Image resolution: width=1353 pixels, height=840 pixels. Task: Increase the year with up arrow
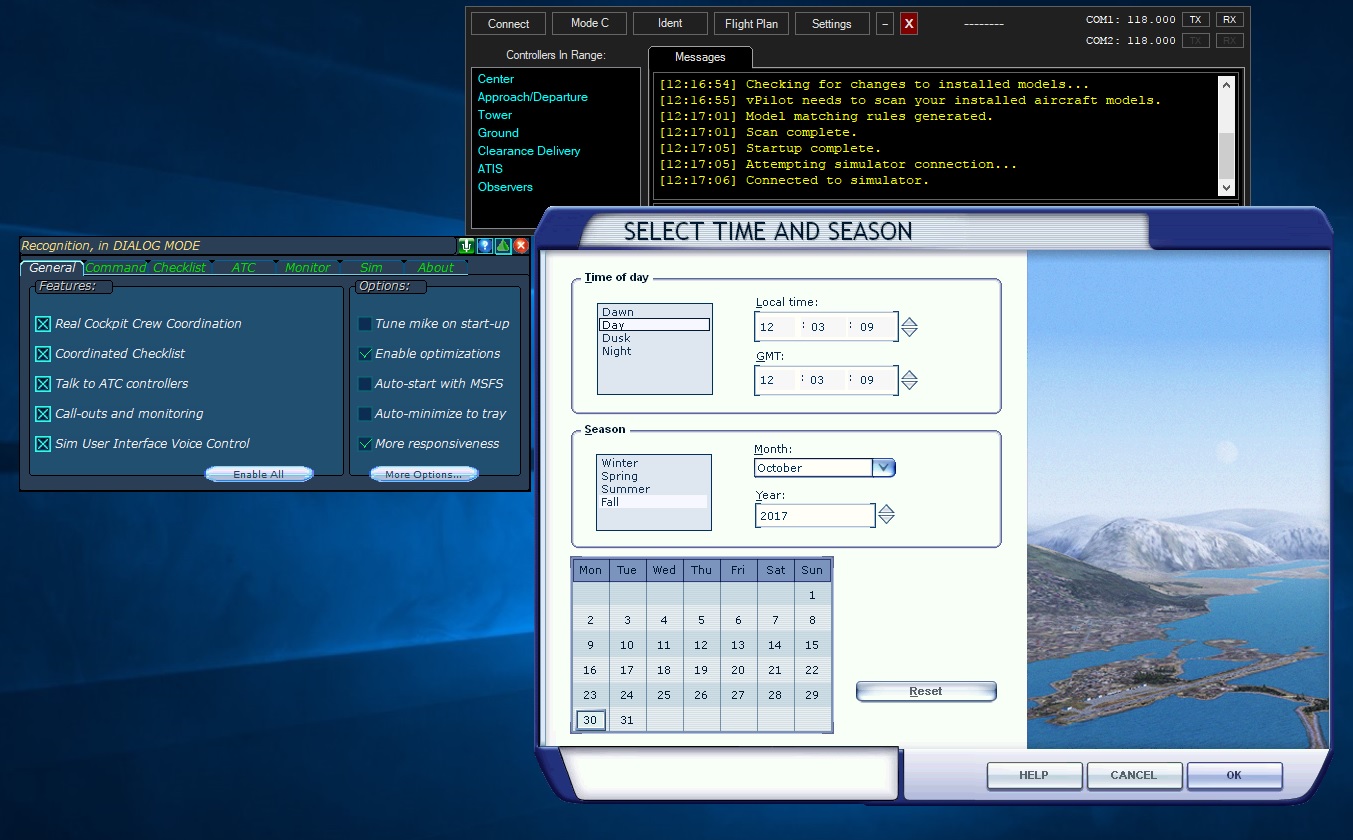[x=886, y=509]
